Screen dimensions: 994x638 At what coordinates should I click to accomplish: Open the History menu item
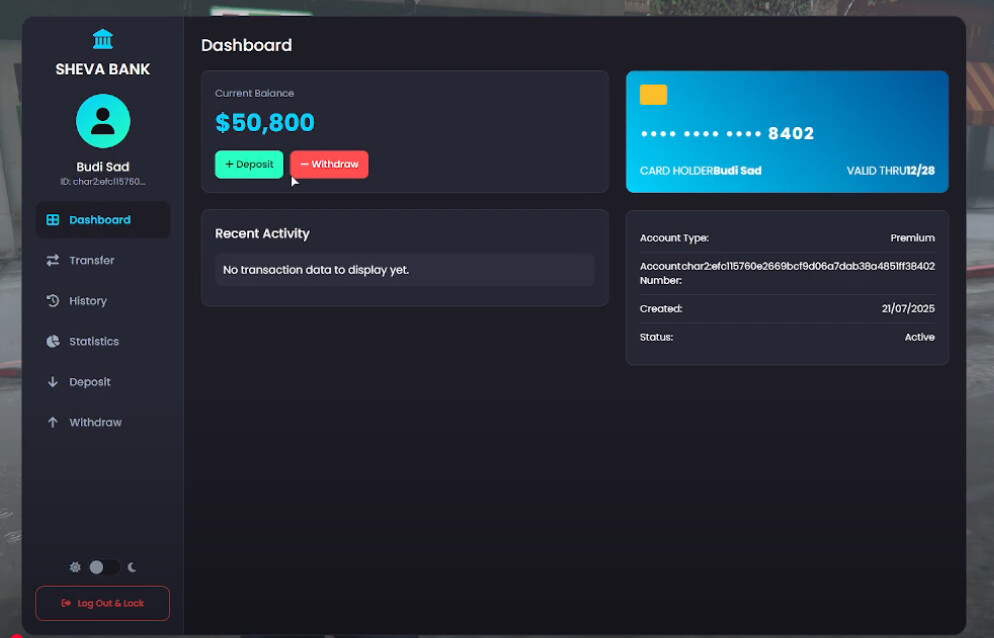103,301
